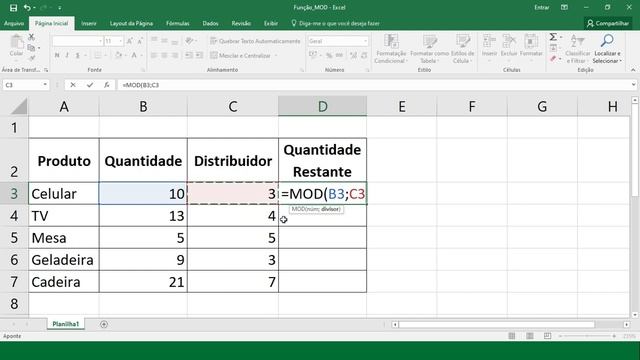This screenshot has width=640, height=360.
Task: Toggle align left in Alinhamento group
Action: click(x=154, y=55)
